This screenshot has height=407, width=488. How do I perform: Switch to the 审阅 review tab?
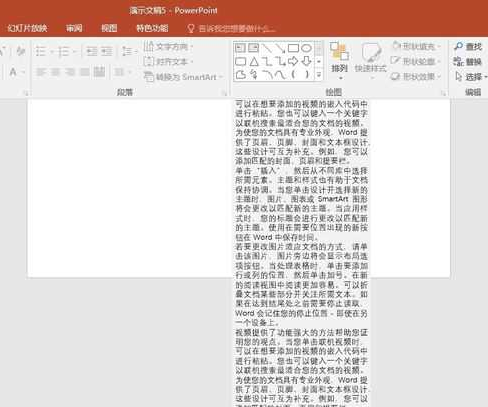pyautogui.click(x=74, y=28)
